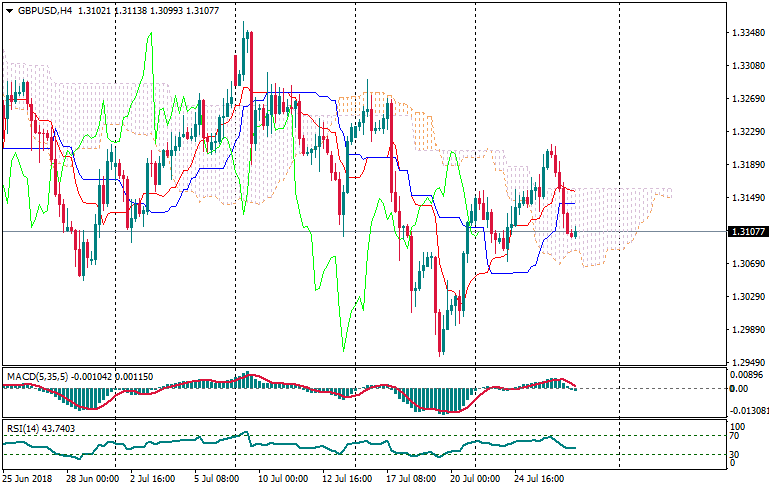Click the MACD 0.00896 scale value
This screenshot has width=769, height=490.
click(746, 375)
